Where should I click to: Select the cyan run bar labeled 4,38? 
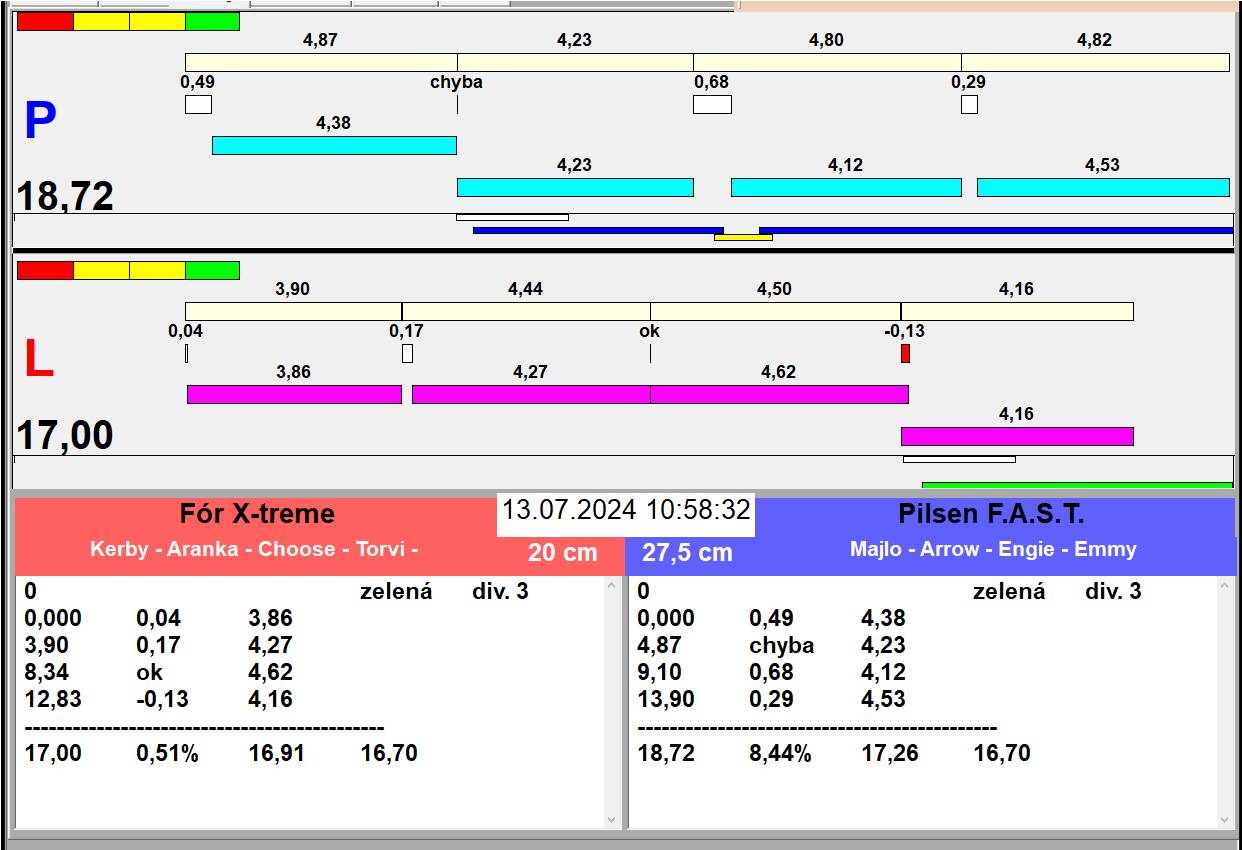tap(334, 145)
